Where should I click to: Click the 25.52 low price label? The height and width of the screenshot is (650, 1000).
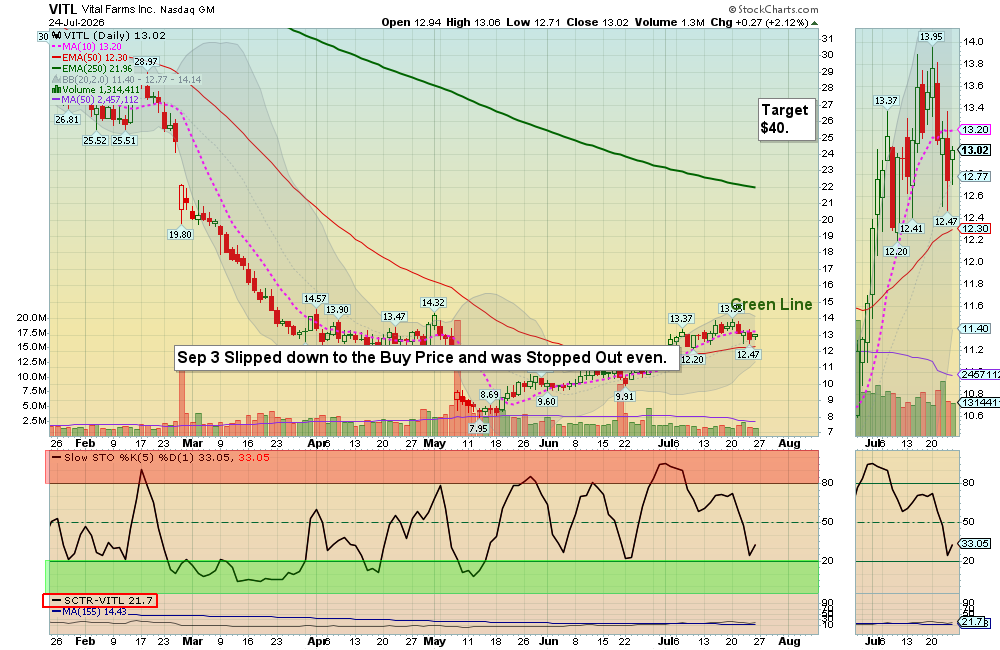click(x=95, y=141)
